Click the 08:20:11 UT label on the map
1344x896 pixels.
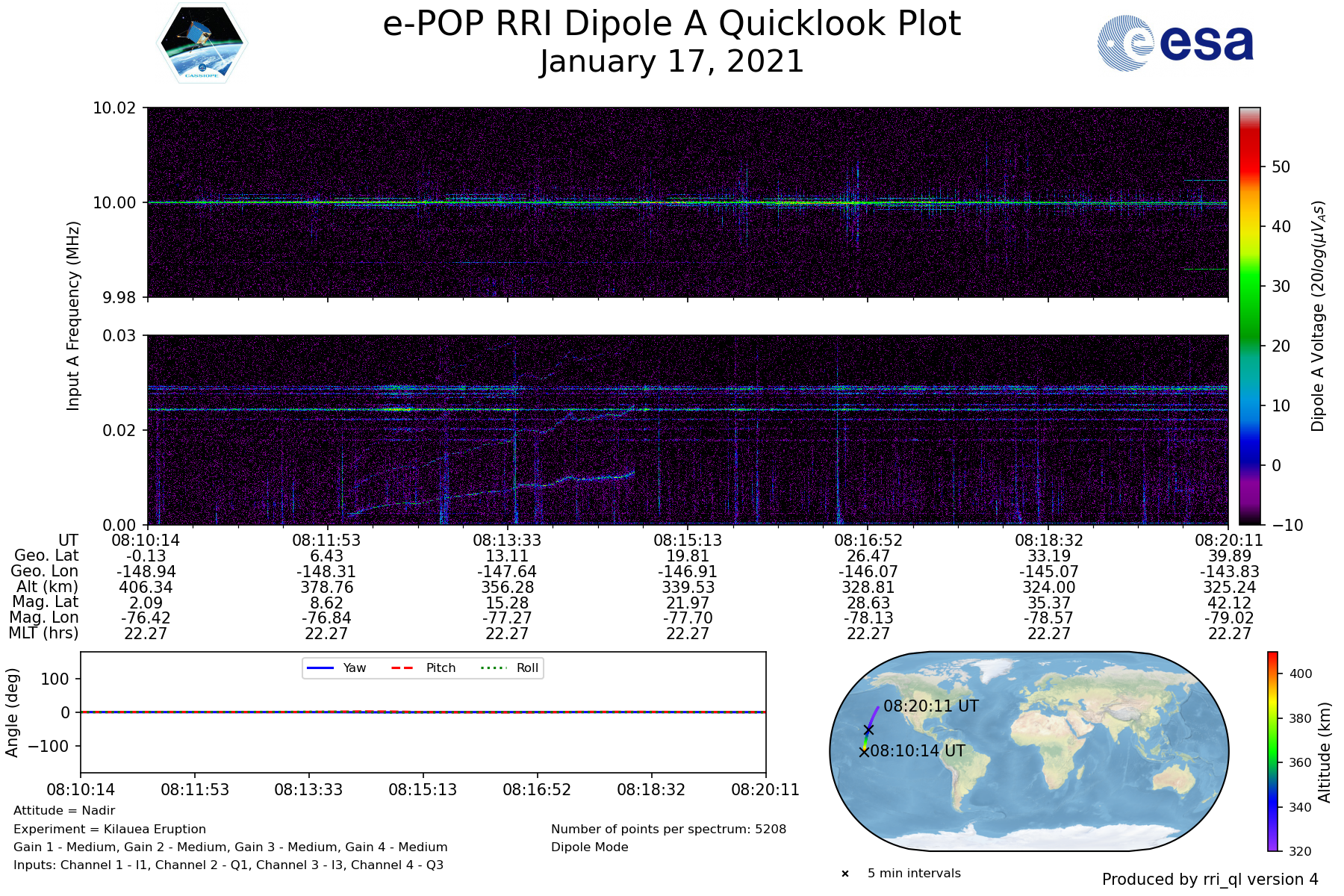click(x=930, y=706)
